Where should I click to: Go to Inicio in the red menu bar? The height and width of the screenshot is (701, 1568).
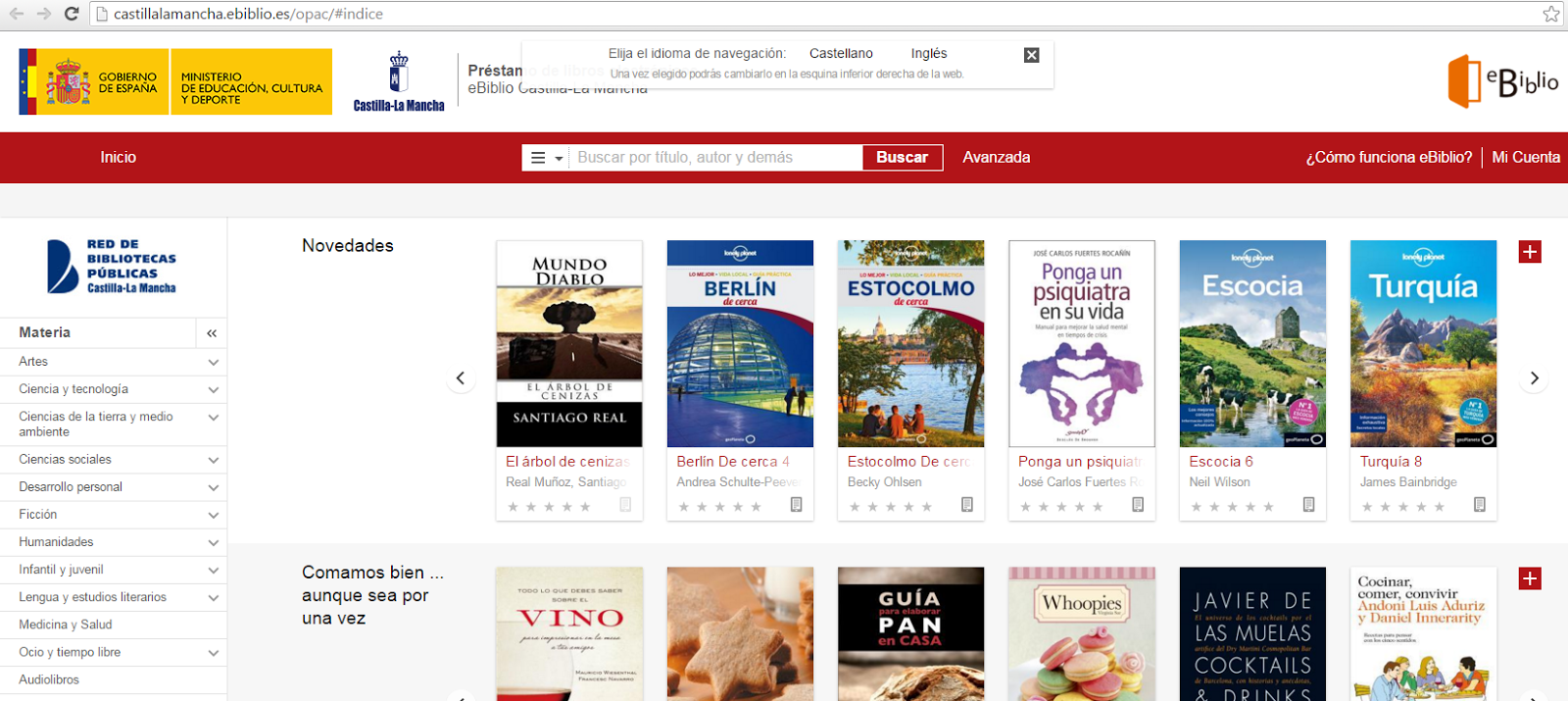[118, 157]
